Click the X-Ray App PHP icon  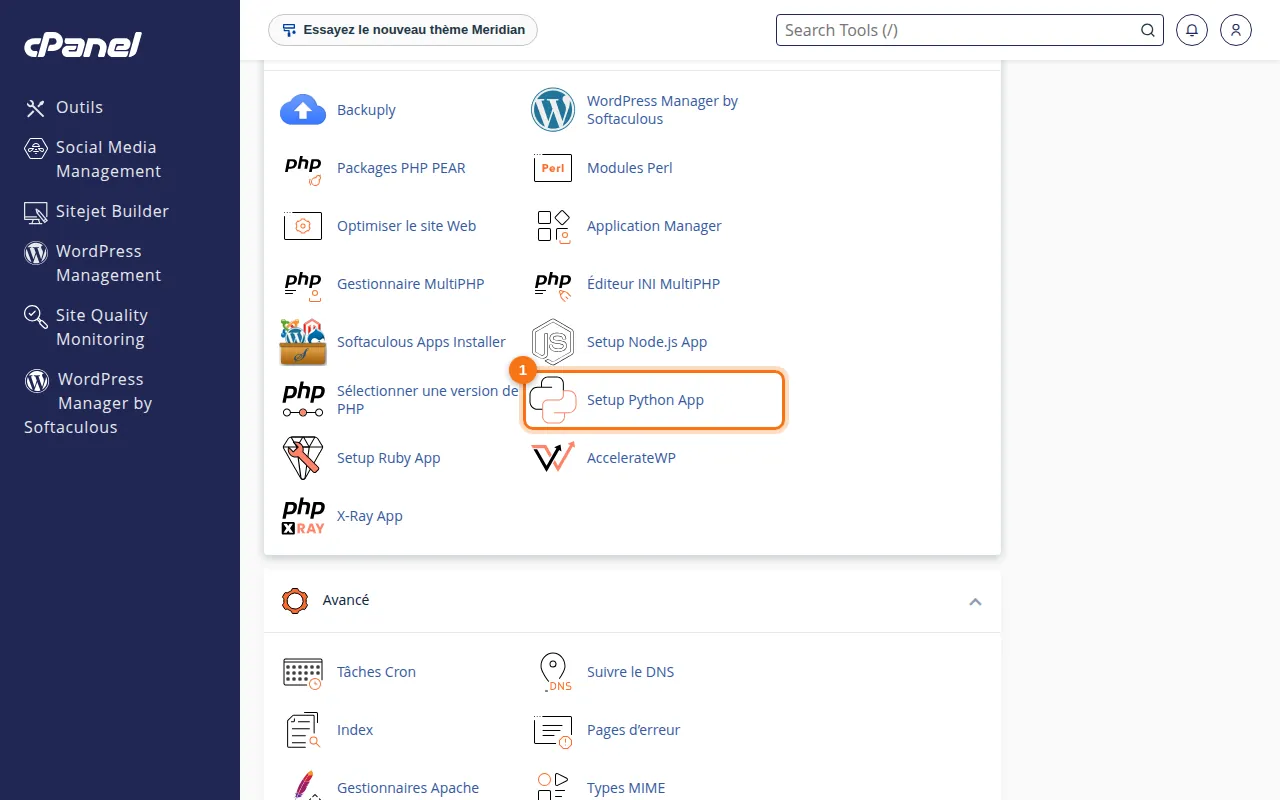point(303,516)
